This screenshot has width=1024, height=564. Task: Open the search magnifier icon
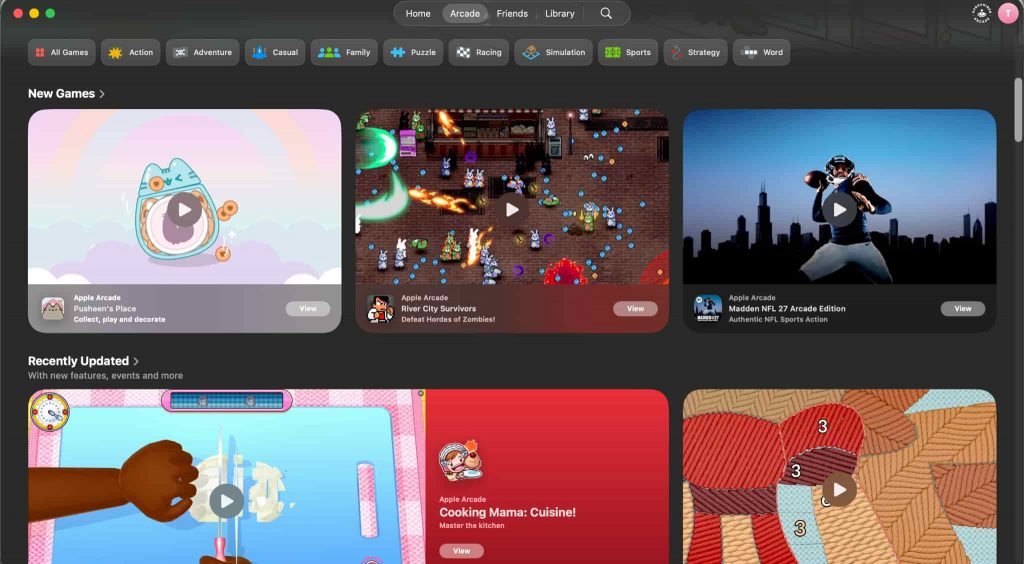point(606,13)
